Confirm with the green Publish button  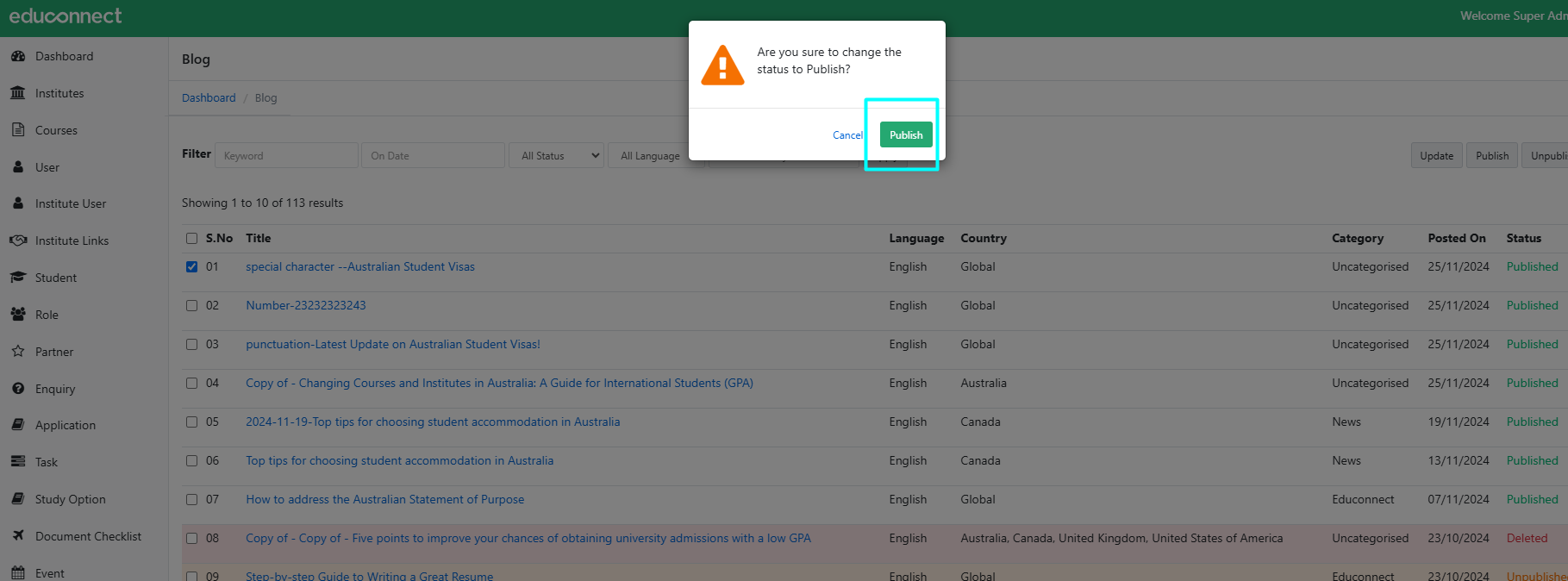[906, 134]
